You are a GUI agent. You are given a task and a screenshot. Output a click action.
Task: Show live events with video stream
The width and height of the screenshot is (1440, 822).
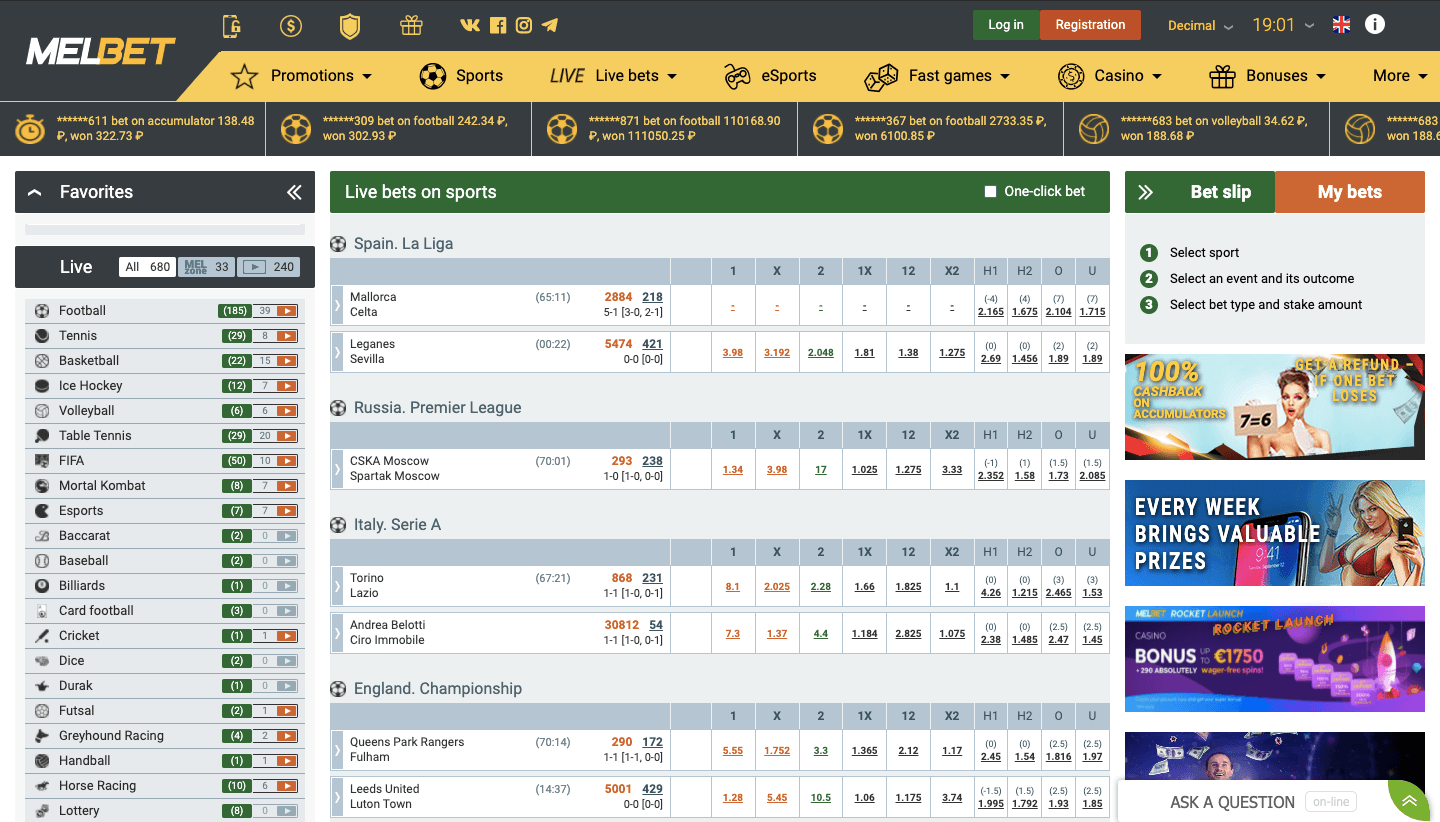270,267
